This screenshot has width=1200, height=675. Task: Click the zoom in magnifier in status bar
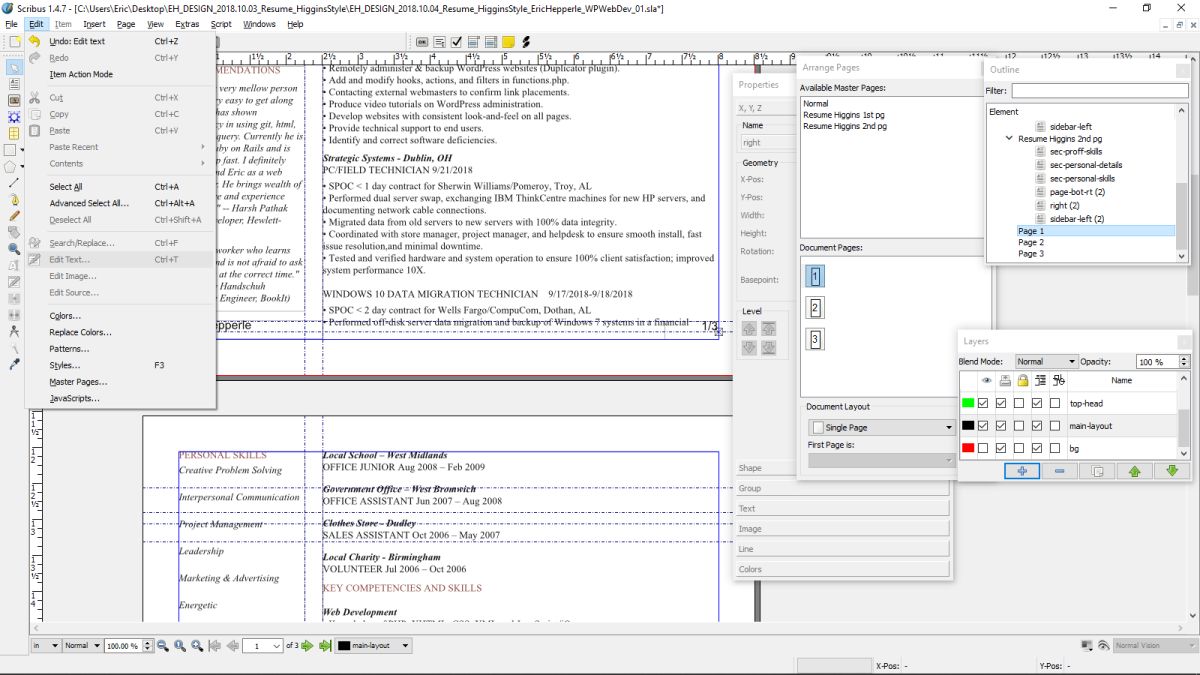[x=198, y=646]
